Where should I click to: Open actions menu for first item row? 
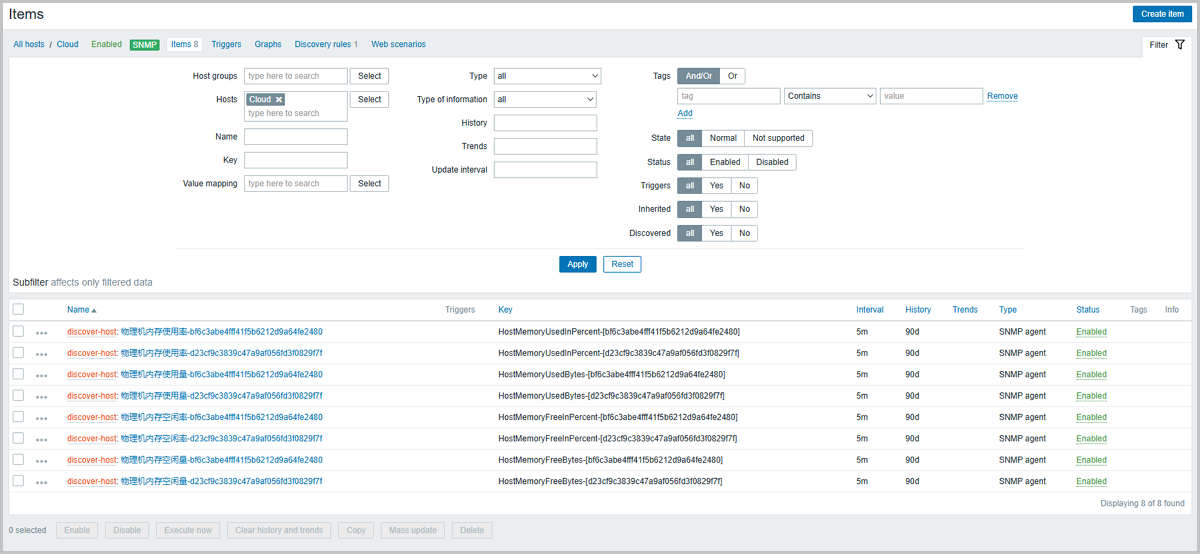(41, 333)
